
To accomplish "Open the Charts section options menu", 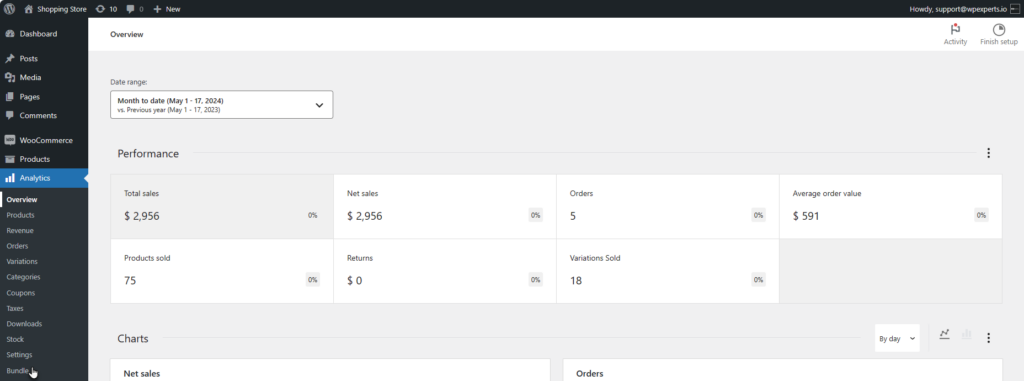I will tap(988, 338).
